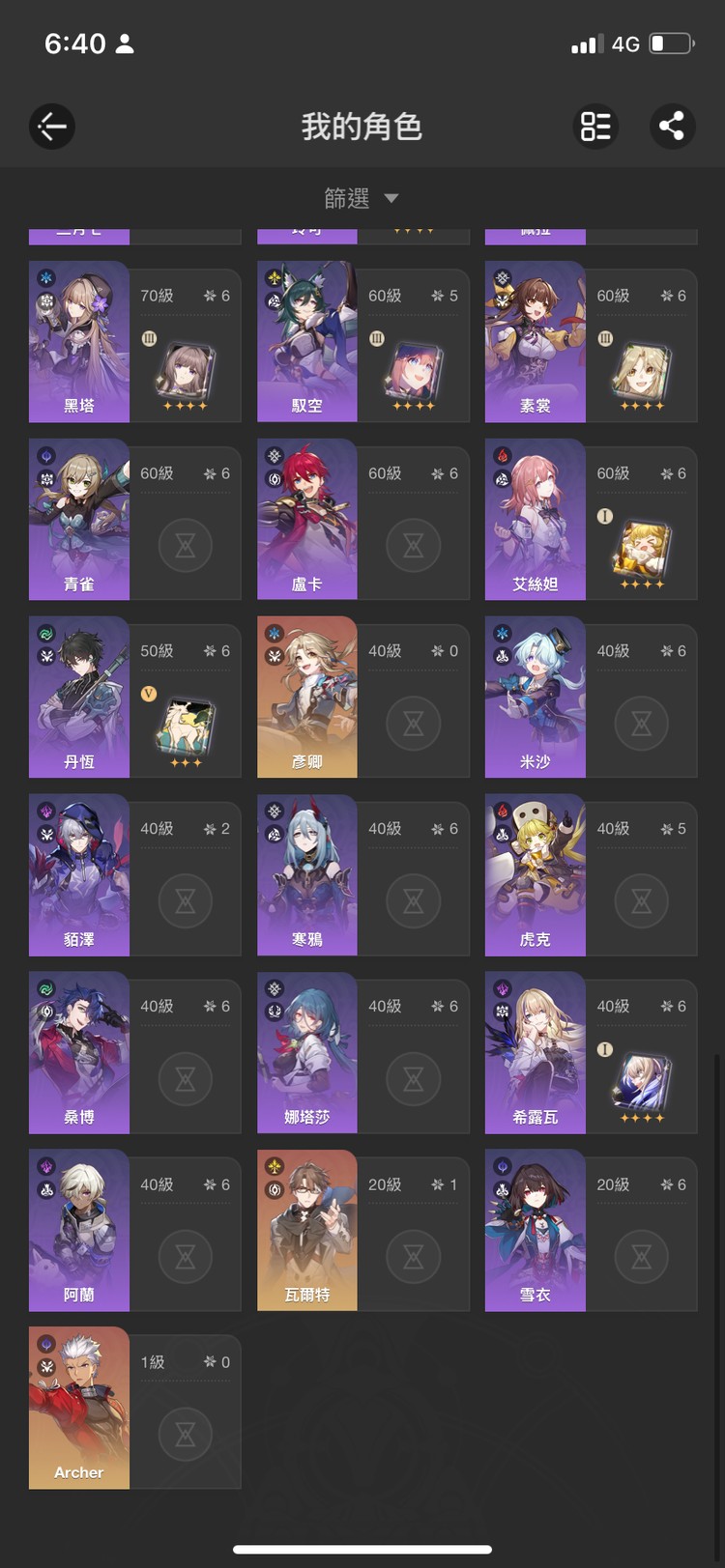This screenshot has height=1568, width=725.
Task: Tap 素裳's equipped light cone icon
Action: [641, 372]
